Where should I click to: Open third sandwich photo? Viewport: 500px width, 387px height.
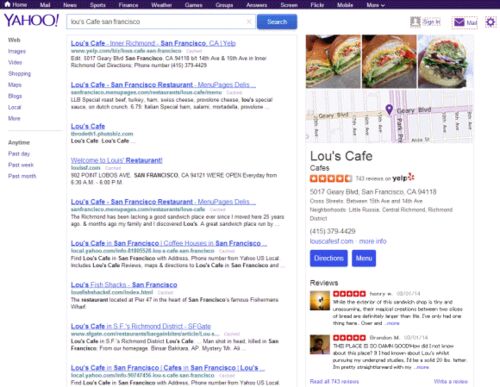(445, 61)
